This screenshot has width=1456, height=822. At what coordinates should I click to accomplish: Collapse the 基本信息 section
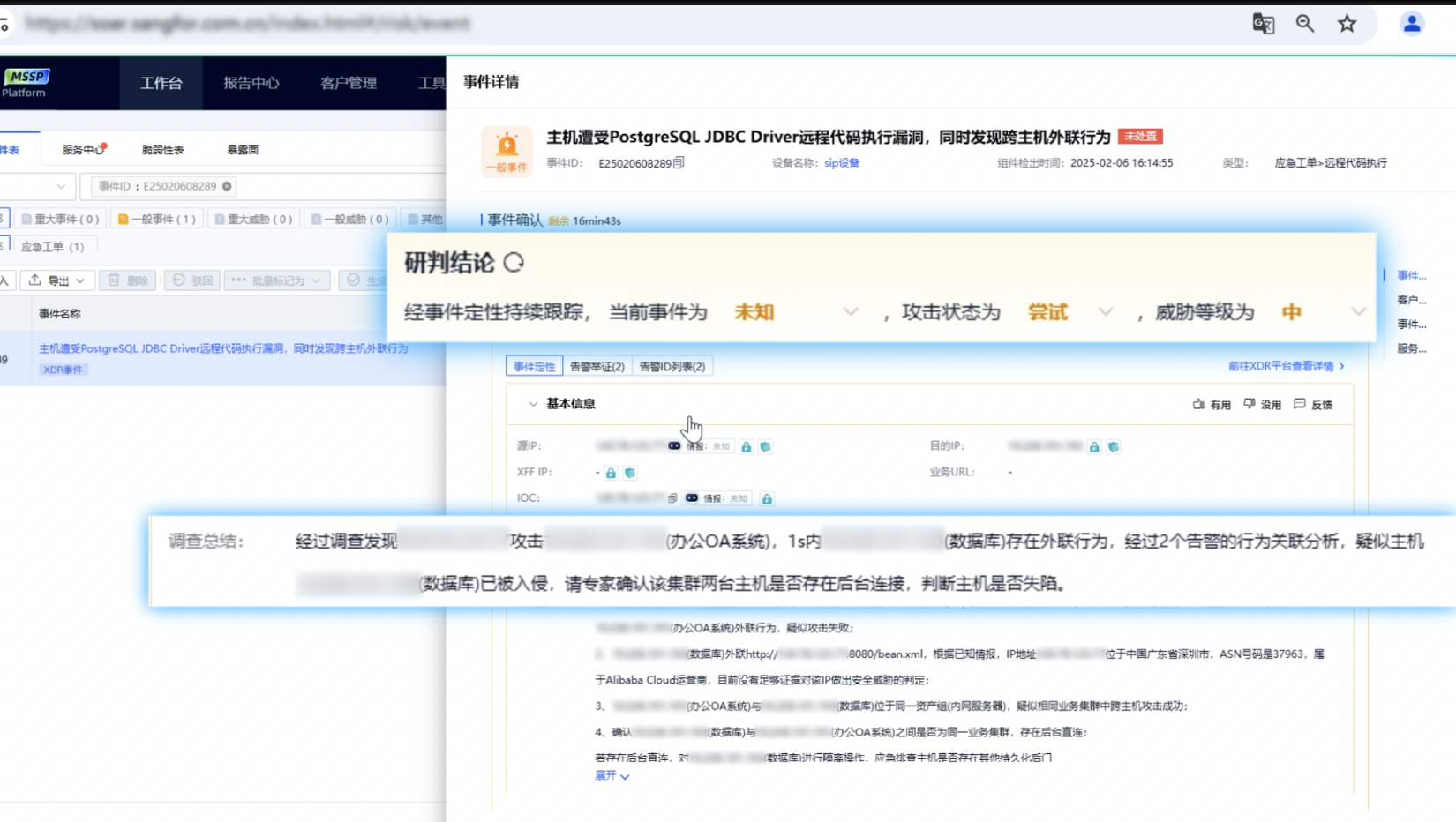(533, 403)
